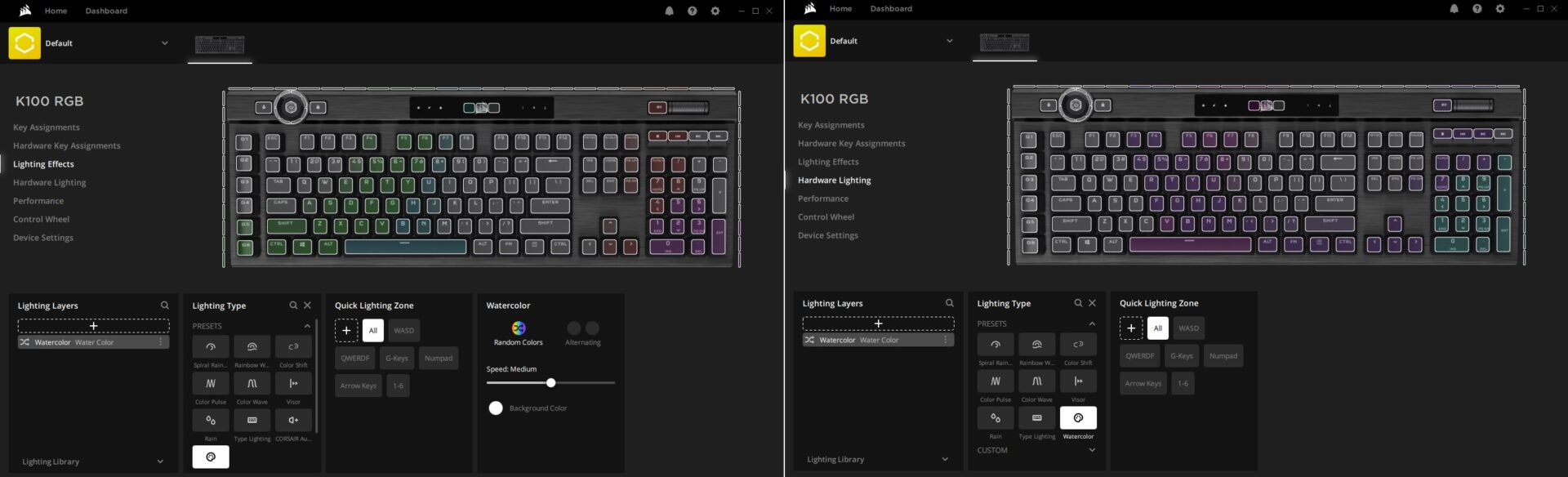Open Hardware Key Assignments in left window
The width and height of the screenshot is (1568, 477).
pyautogui.click(x=66, y=146)
